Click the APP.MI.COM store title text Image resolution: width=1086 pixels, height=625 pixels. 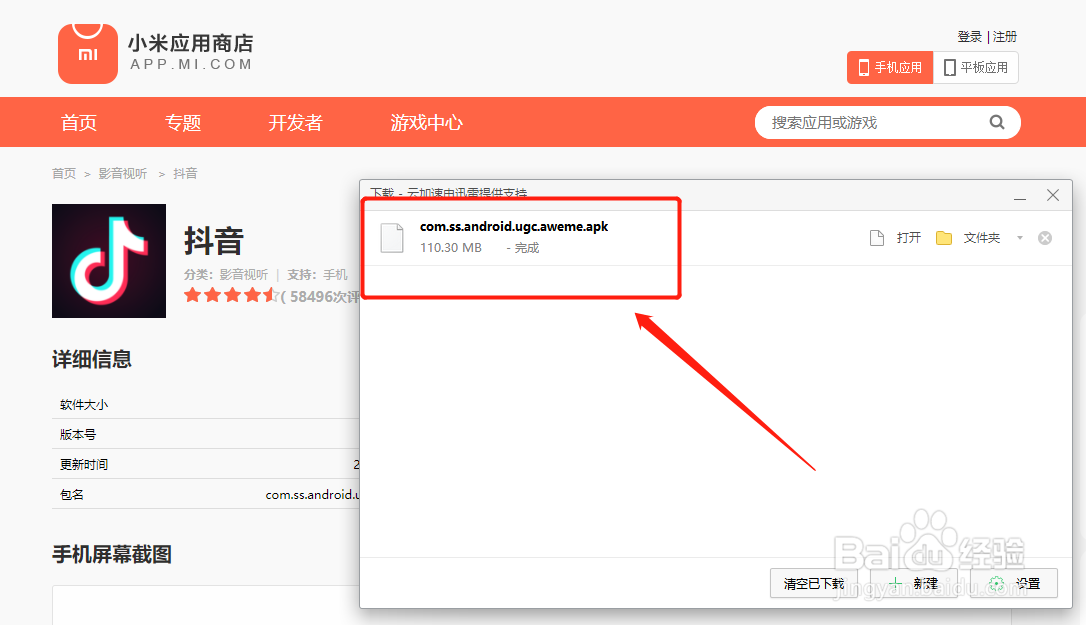coord(191,64)
